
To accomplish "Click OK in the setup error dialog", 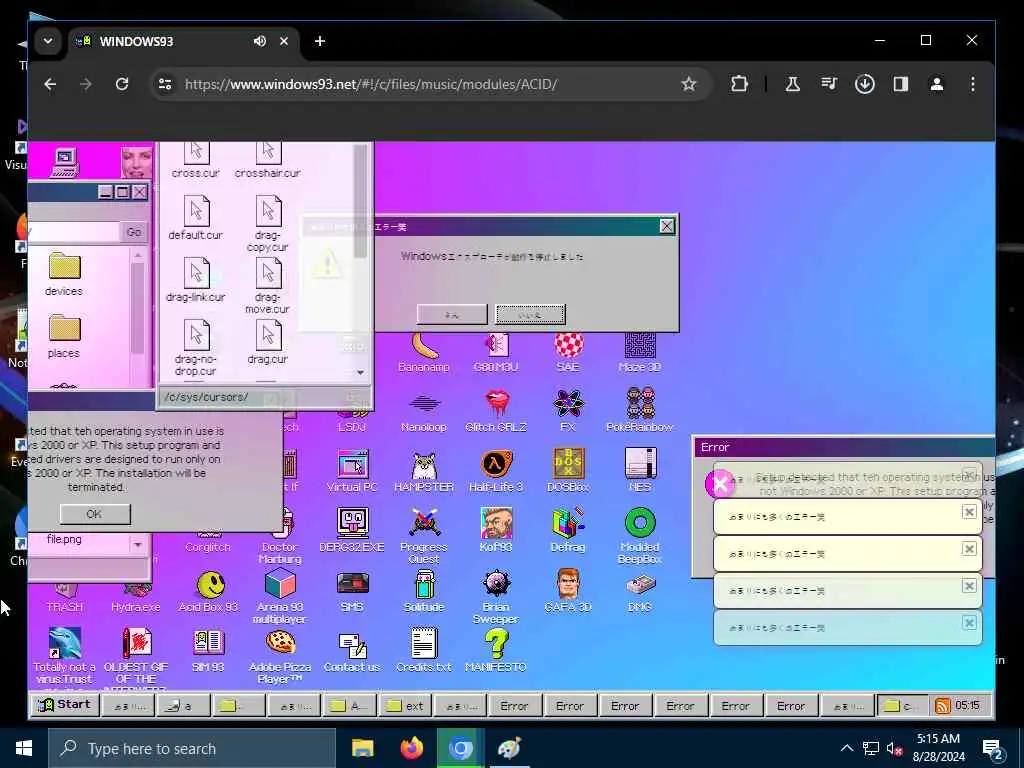I will click(x=95, y=515).
